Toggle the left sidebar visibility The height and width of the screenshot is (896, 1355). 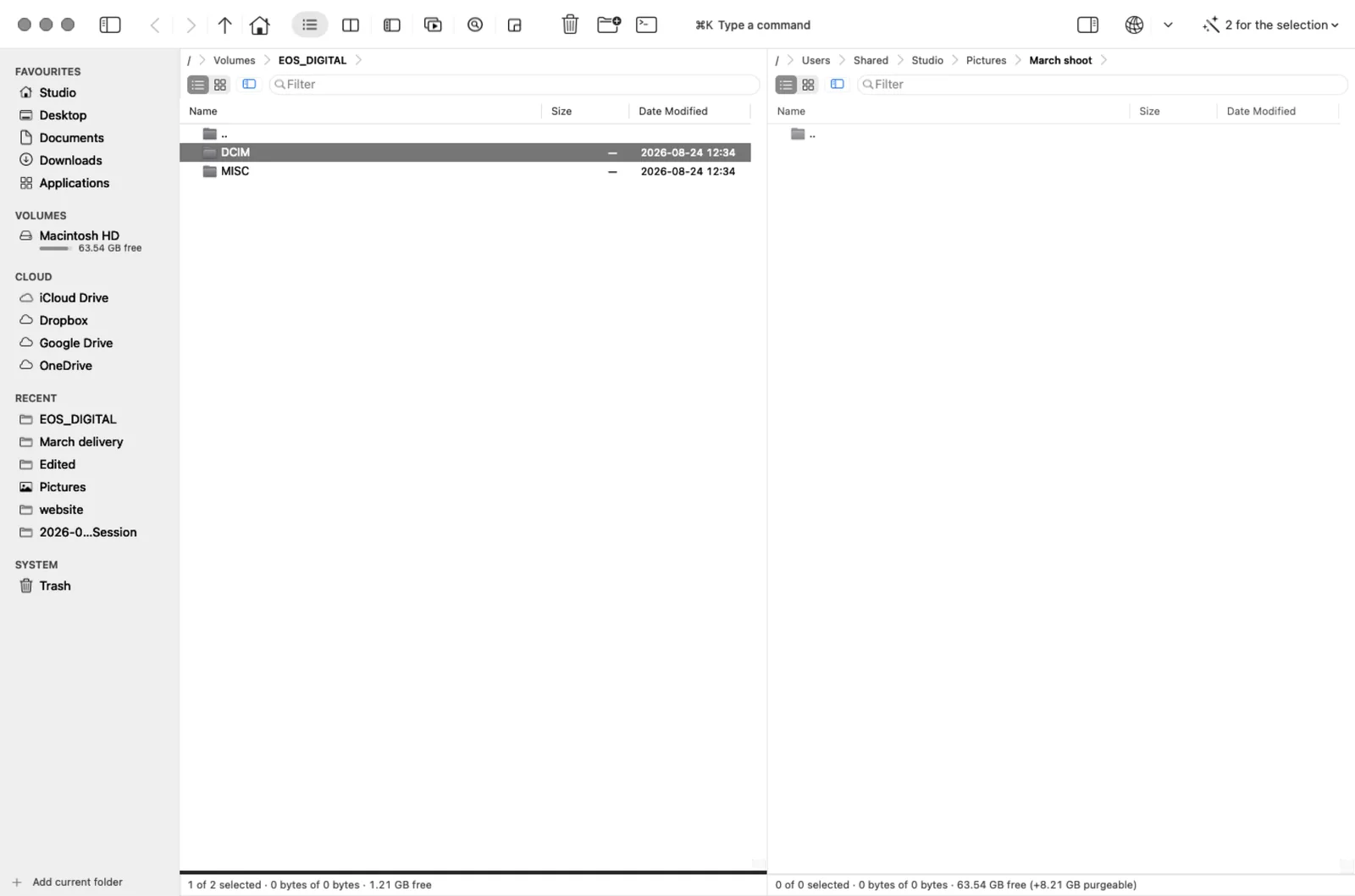point(110,25)
